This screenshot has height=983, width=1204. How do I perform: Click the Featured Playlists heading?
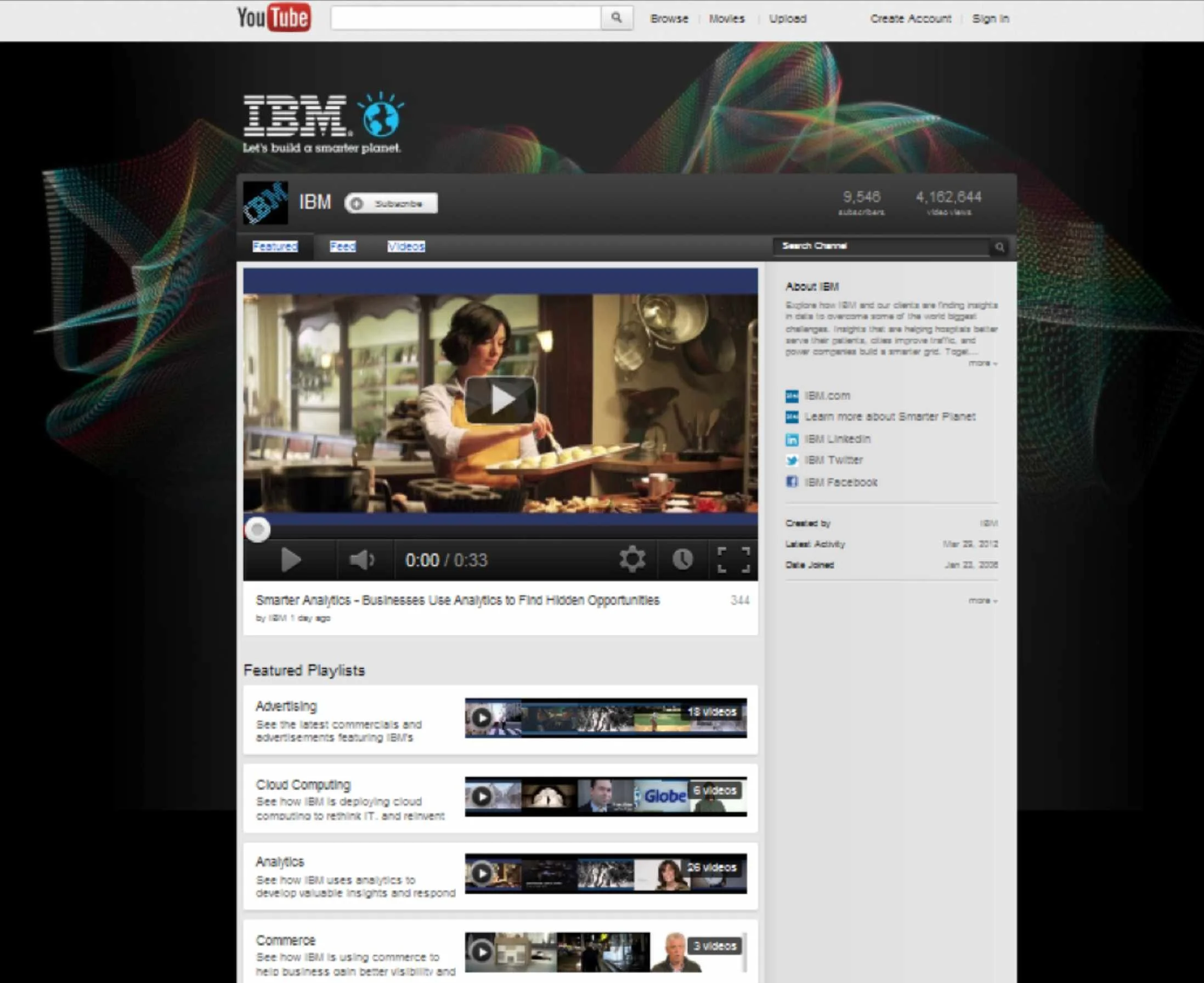pyautogui.click(x=304, y=671)
